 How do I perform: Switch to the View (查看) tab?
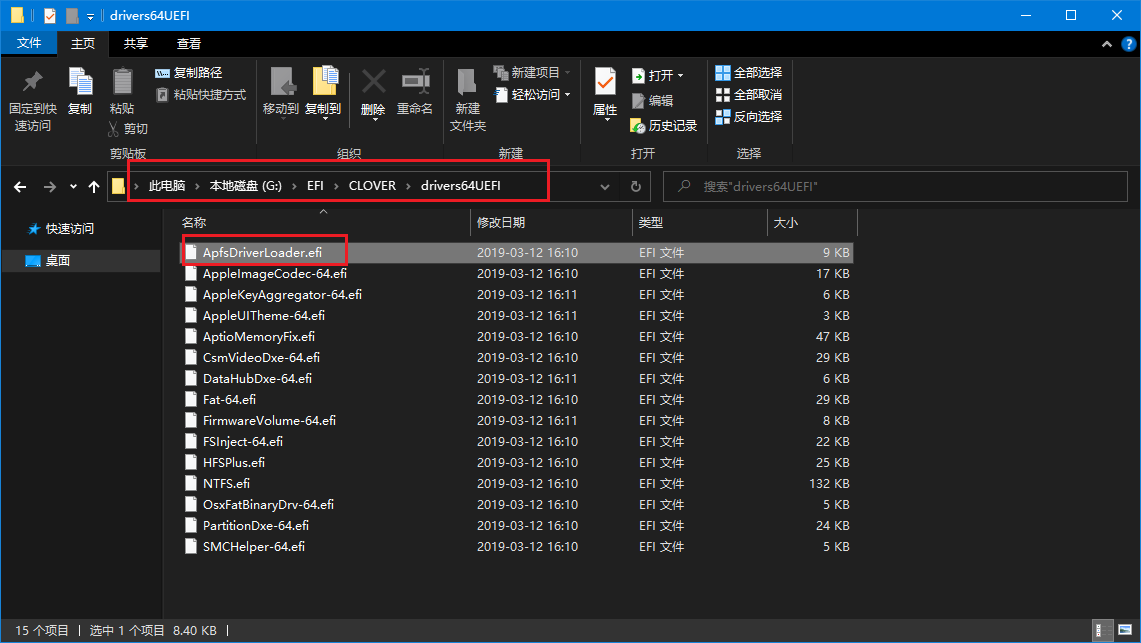pos(188,44)
